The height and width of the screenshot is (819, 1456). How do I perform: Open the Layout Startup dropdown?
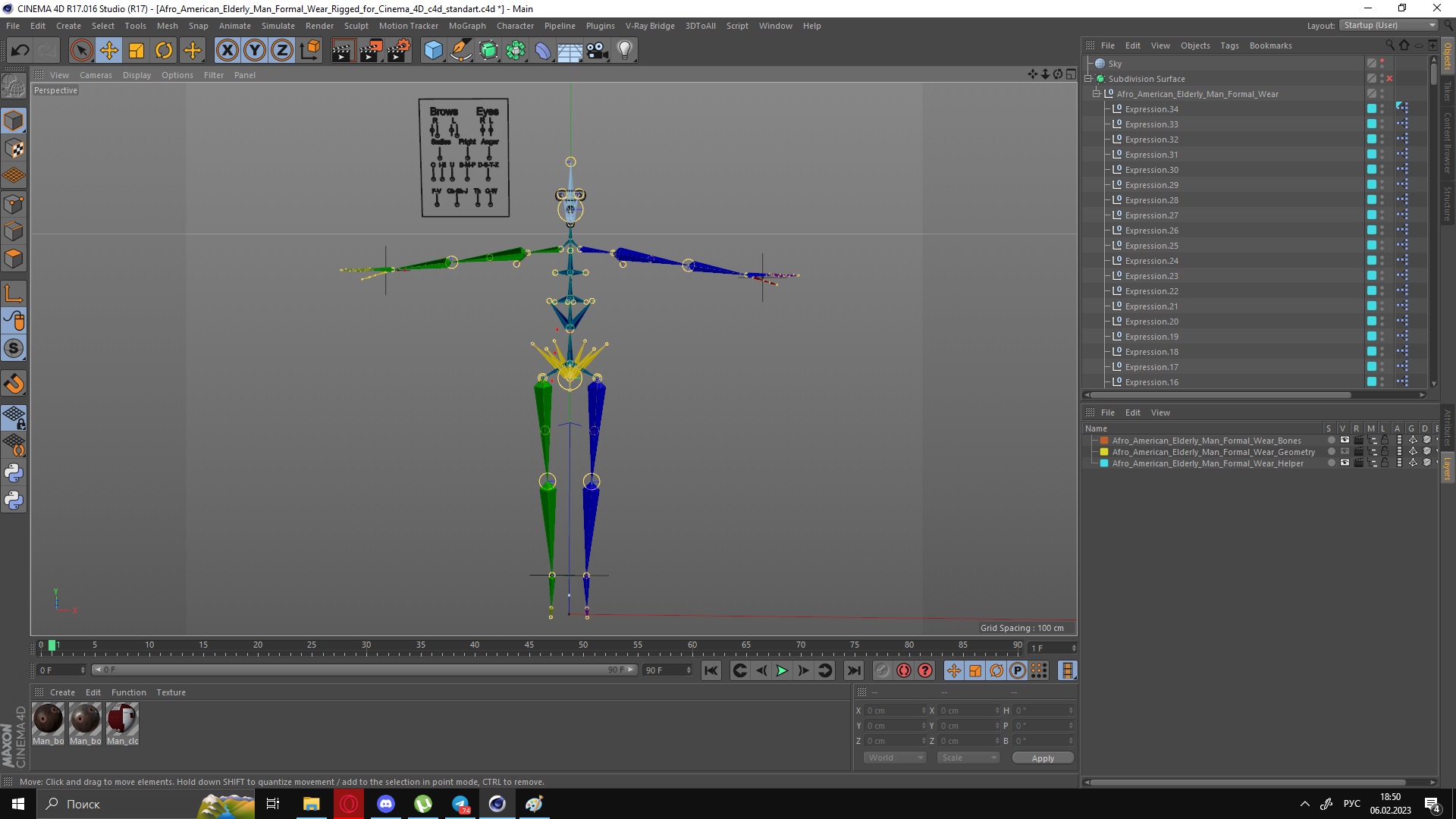click(x=1389, y=25)
